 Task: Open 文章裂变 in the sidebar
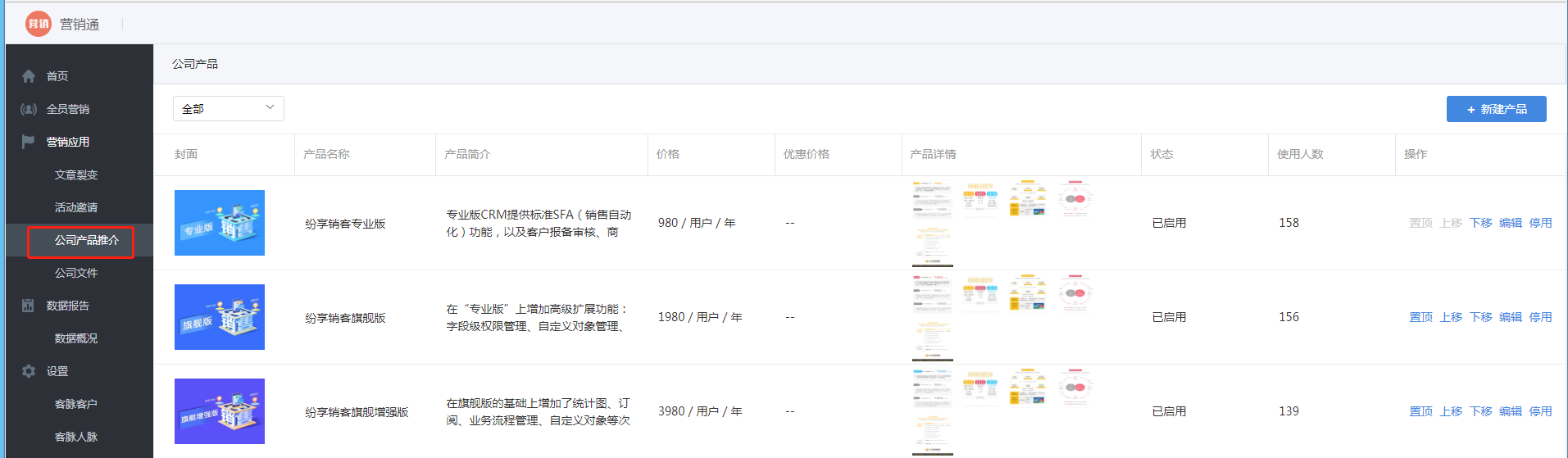(76, 175)
